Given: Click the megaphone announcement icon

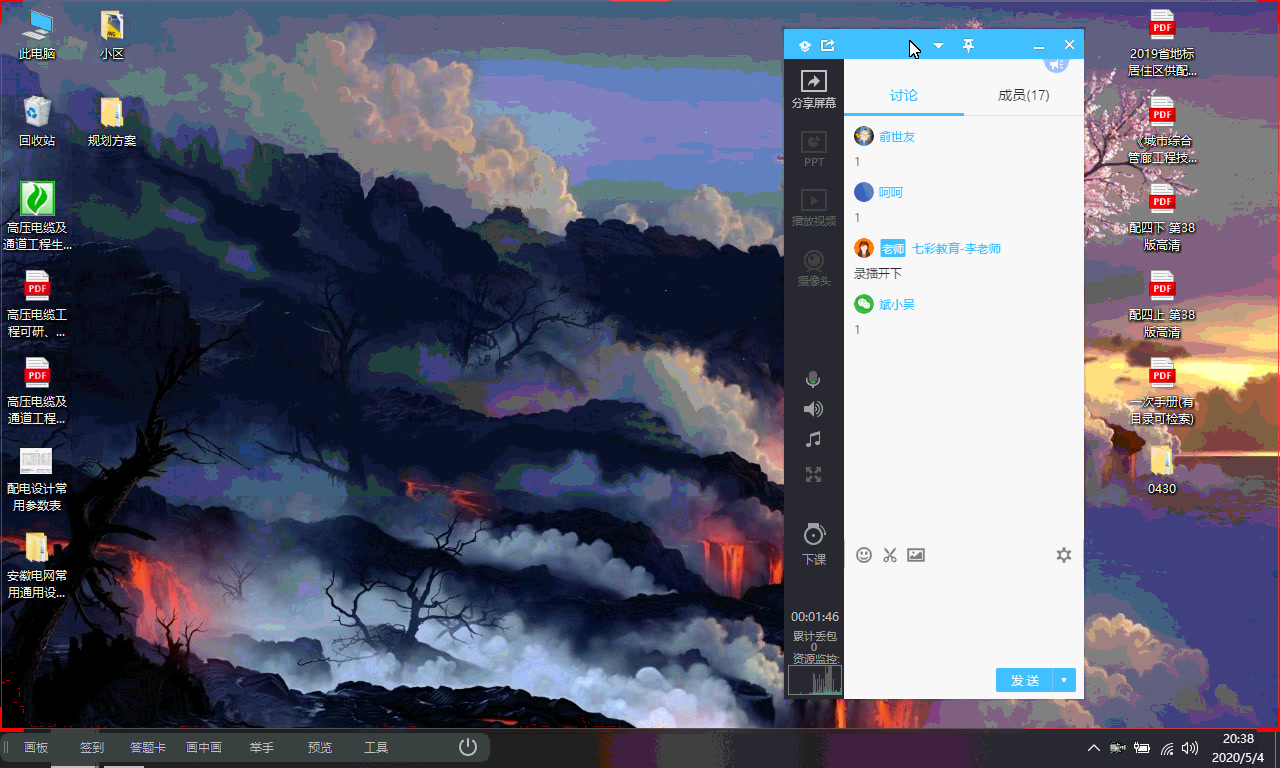Looking at the screenshot, I should tap(1057, 65).
